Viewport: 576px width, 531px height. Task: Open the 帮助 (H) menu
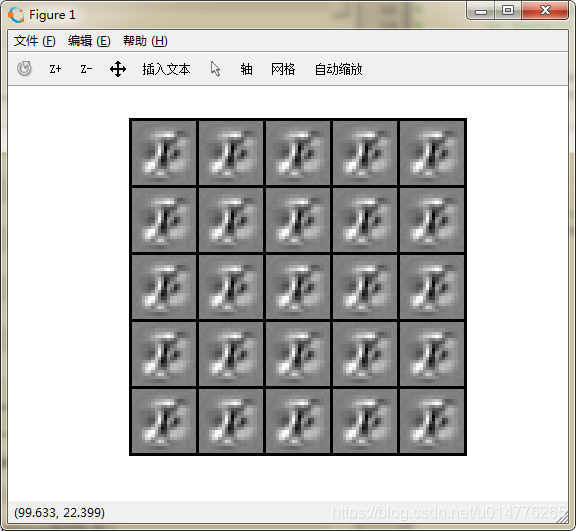[145, 41]
